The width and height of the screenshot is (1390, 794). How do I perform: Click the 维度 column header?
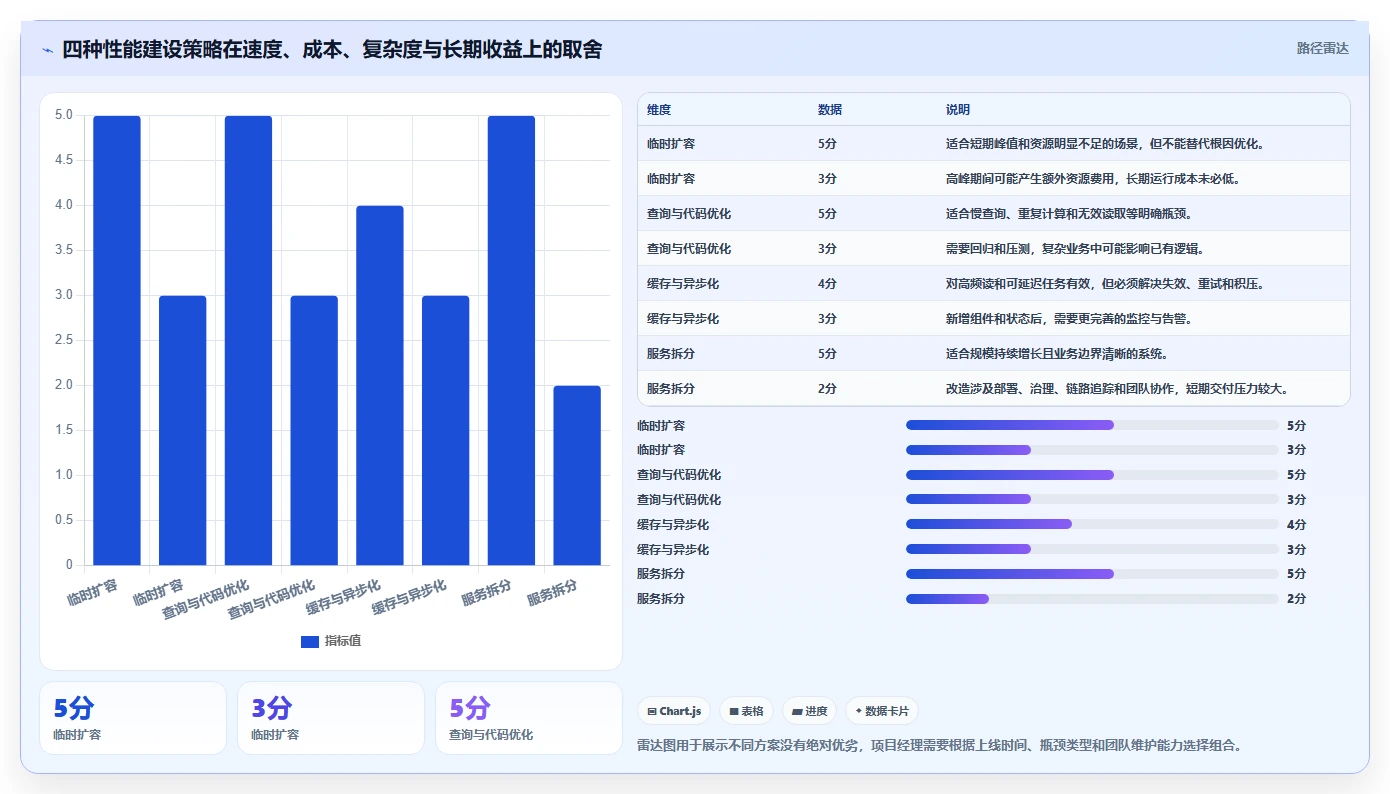[659, 110]
